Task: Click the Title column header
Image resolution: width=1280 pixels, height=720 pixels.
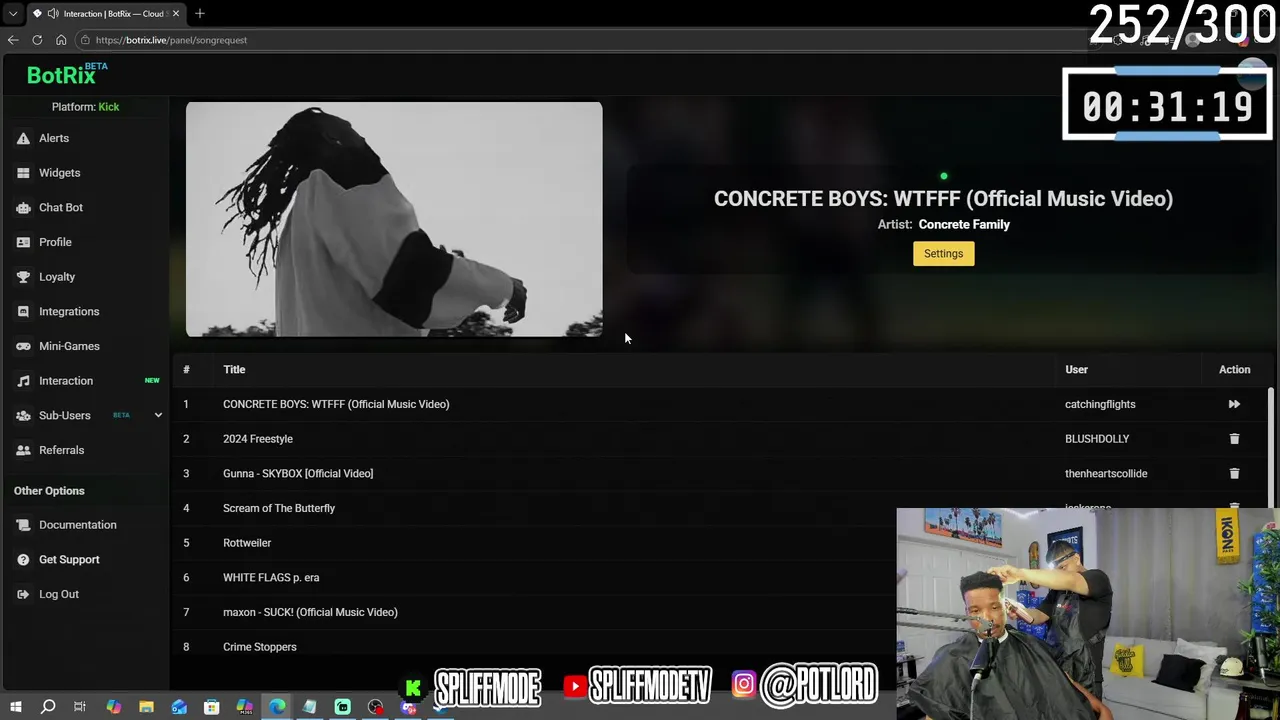Action: (234, 369)
